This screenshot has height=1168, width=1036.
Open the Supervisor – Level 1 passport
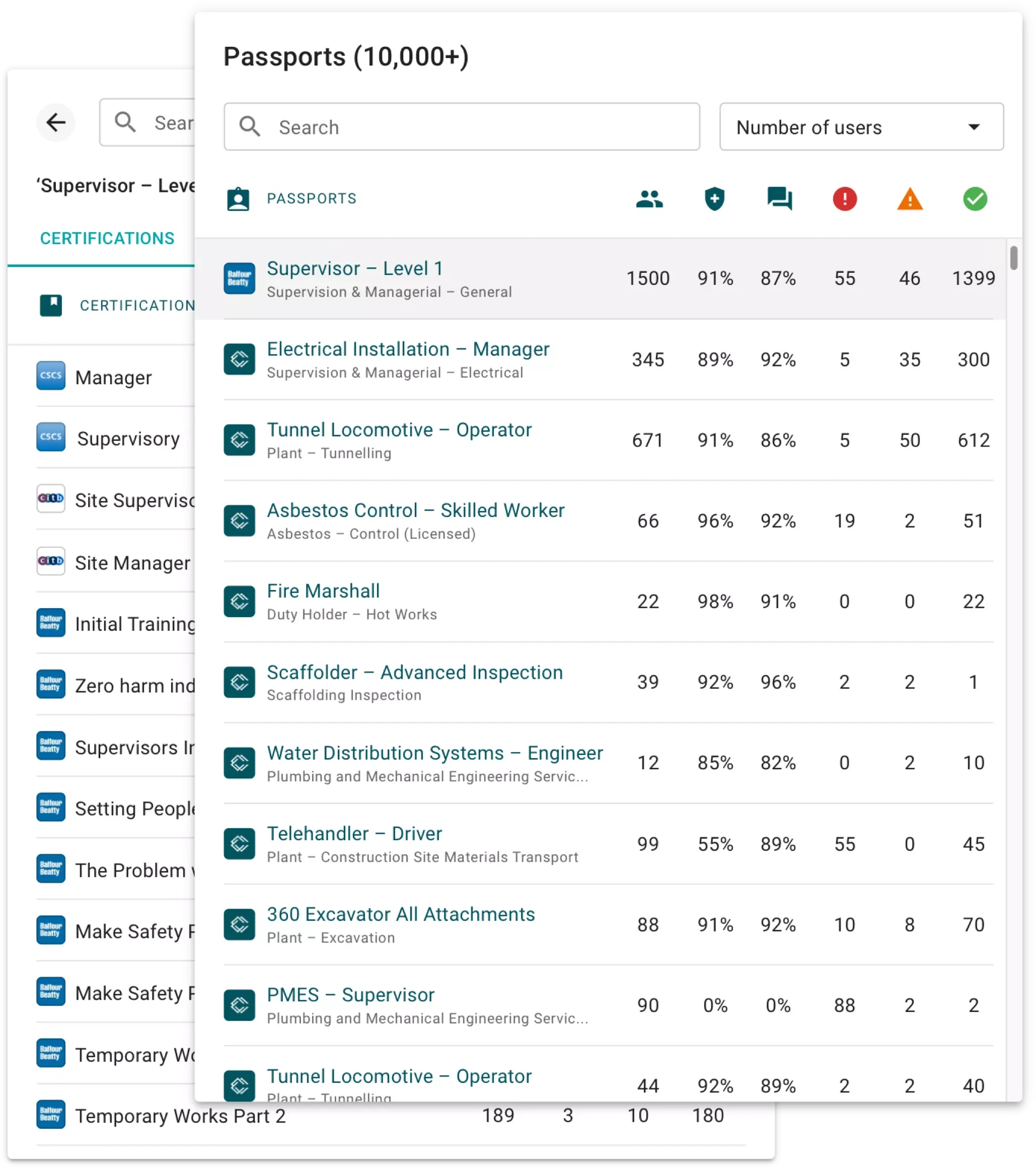pos(354,268)
